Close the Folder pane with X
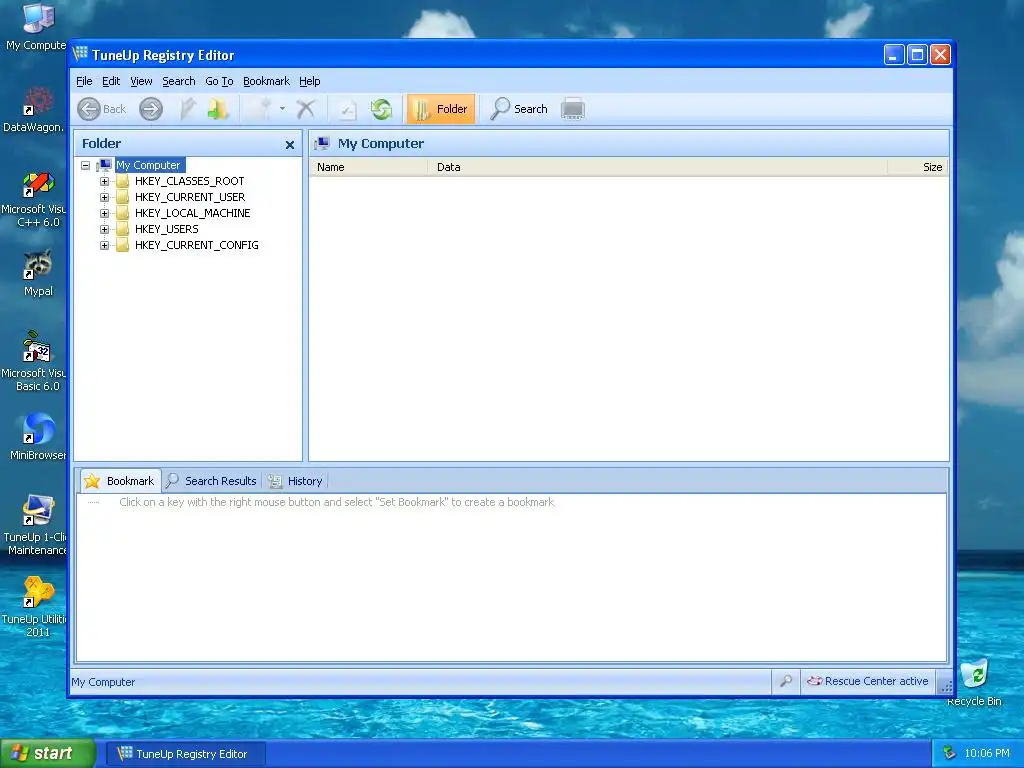Viewport: 1024px width, 768px height. coord(290,145)
